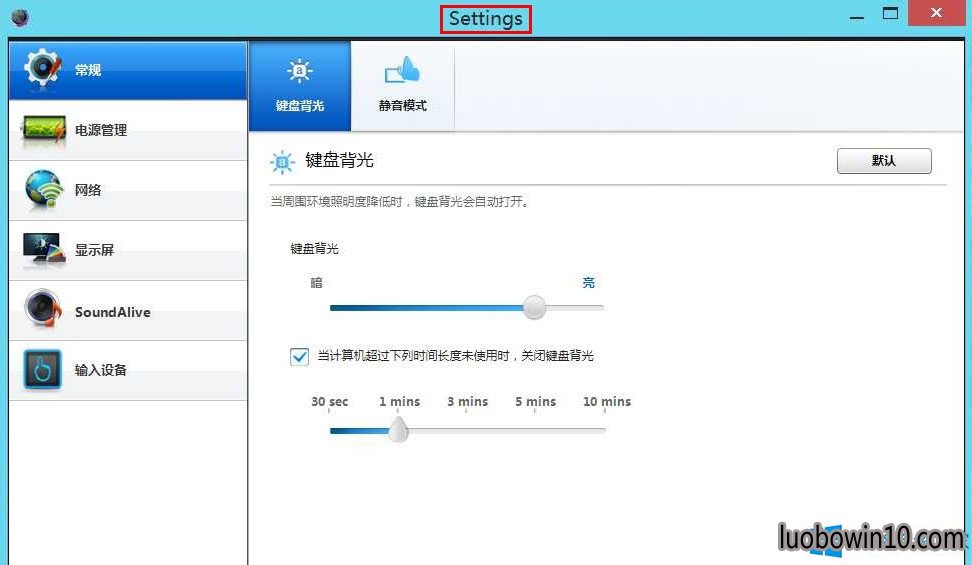Click the 10 mins tick mark on the timeout slider
Viewport: 972px width, 565px height.
(x=604, y=411)
